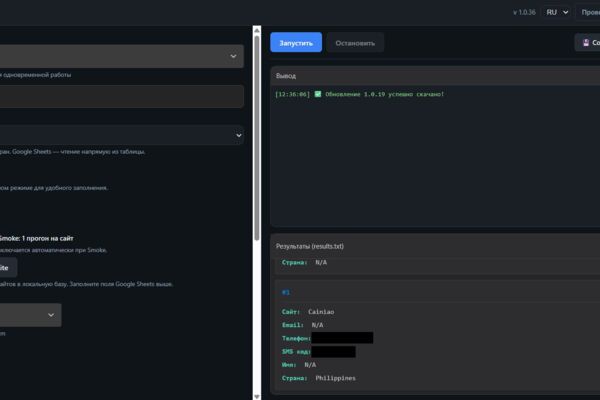Click the Имя label in results

[289, 365]
